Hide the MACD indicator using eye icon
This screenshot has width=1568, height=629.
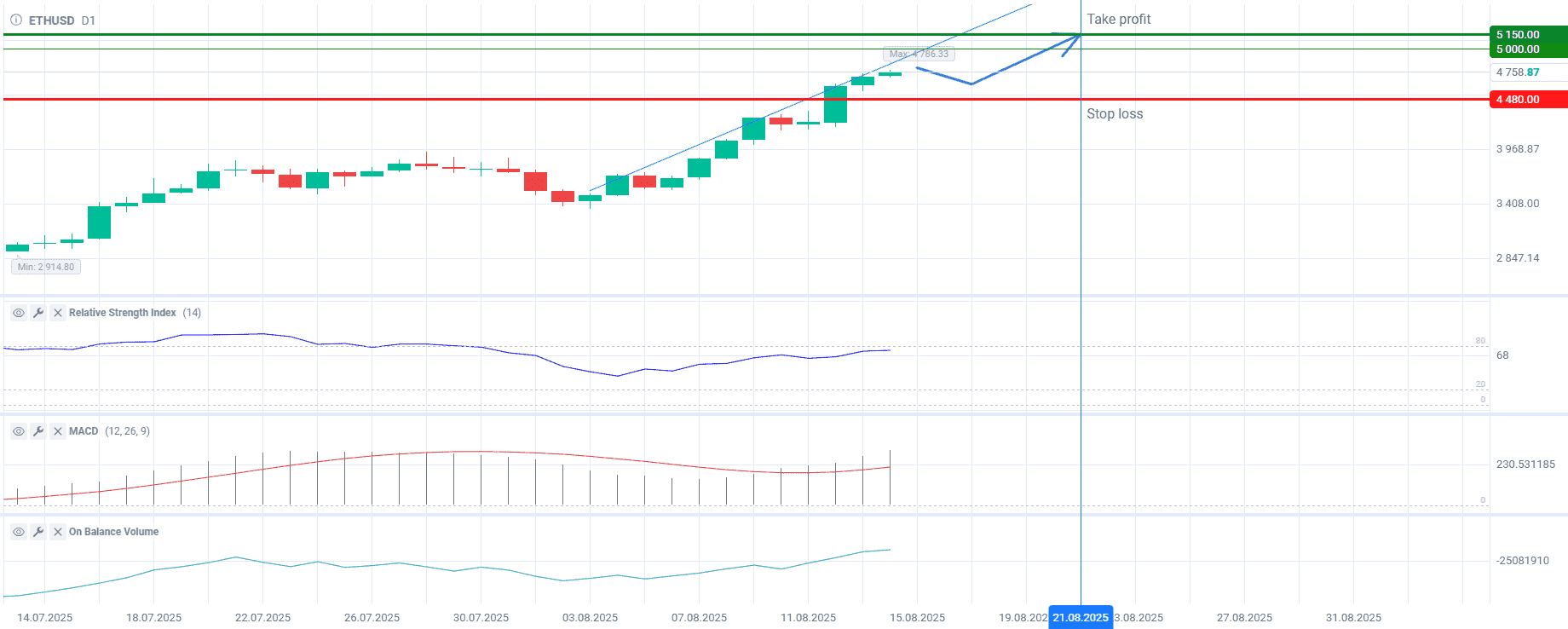coord(19,431)
